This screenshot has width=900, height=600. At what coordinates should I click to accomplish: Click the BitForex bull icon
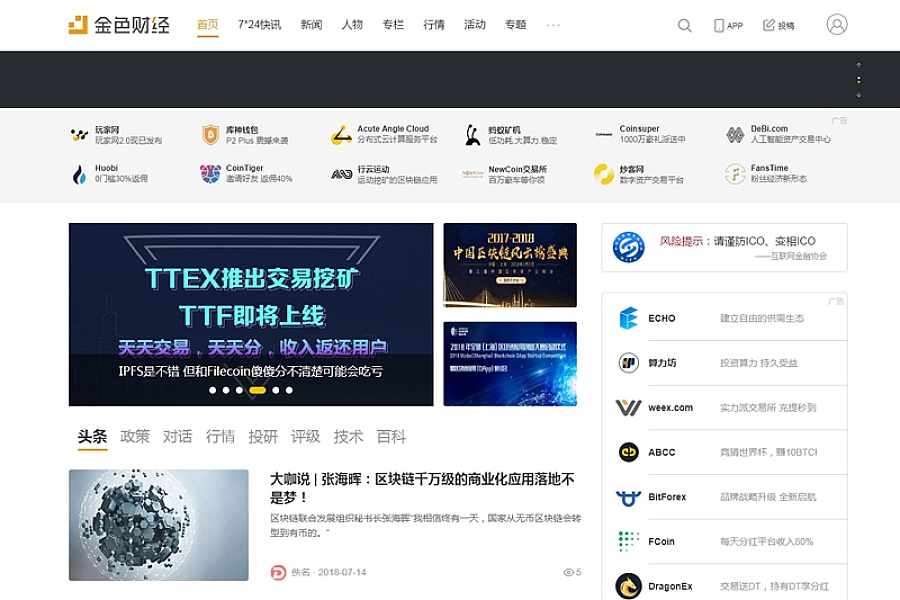click(x=629, y=497)
